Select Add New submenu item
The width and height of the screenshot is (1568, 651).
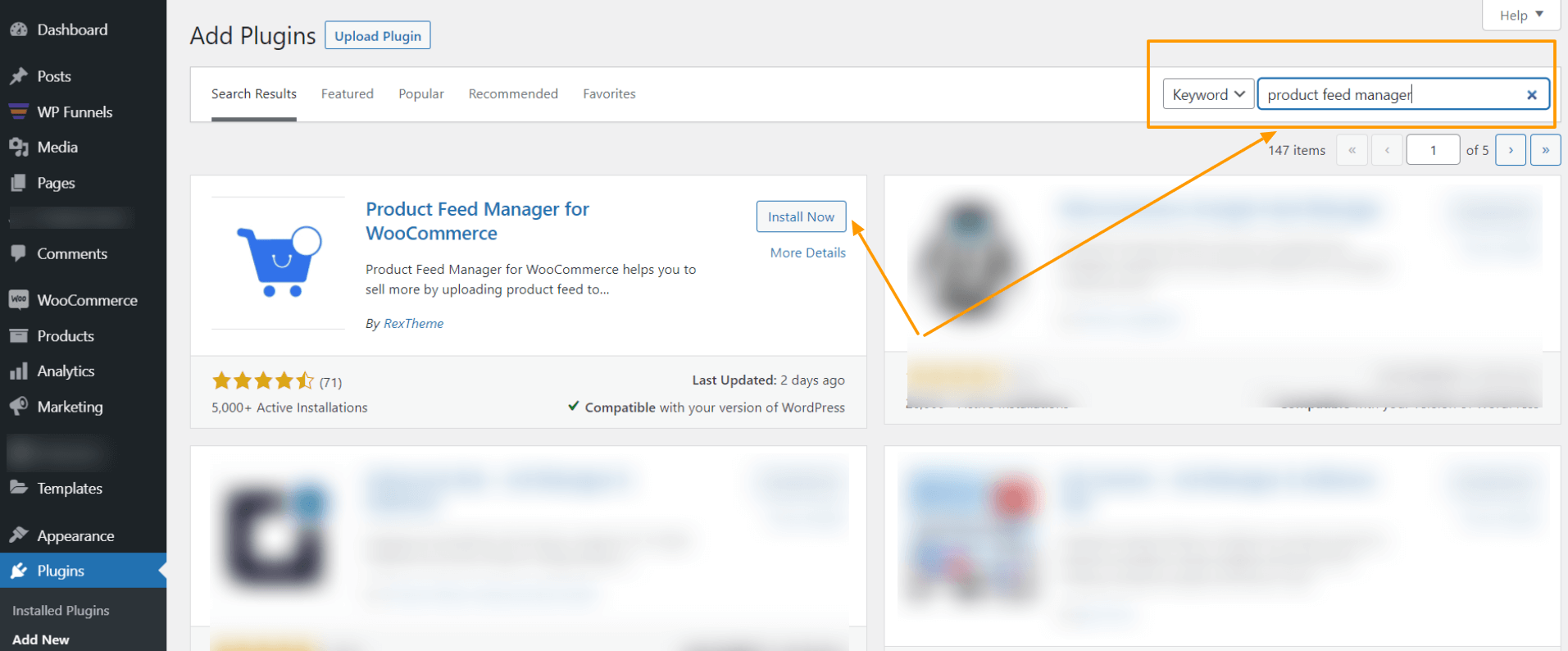[41, 640]
